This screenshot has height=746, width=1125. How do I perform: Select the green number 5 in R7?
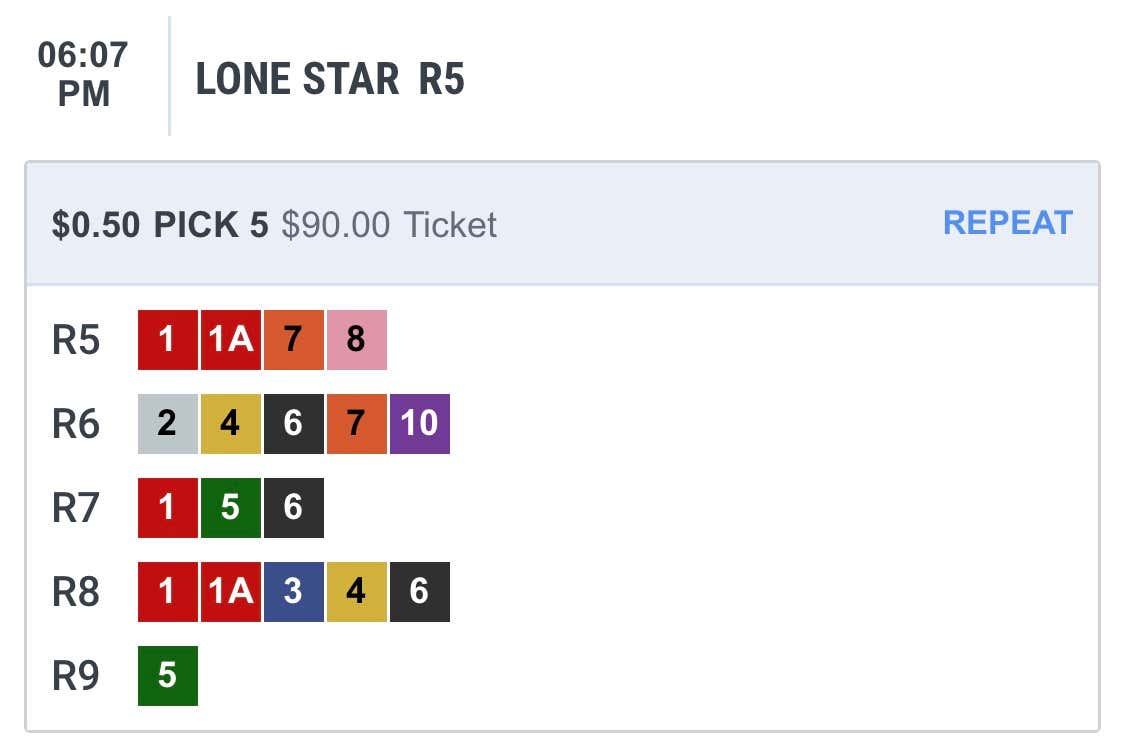click(x=231, y=508)
